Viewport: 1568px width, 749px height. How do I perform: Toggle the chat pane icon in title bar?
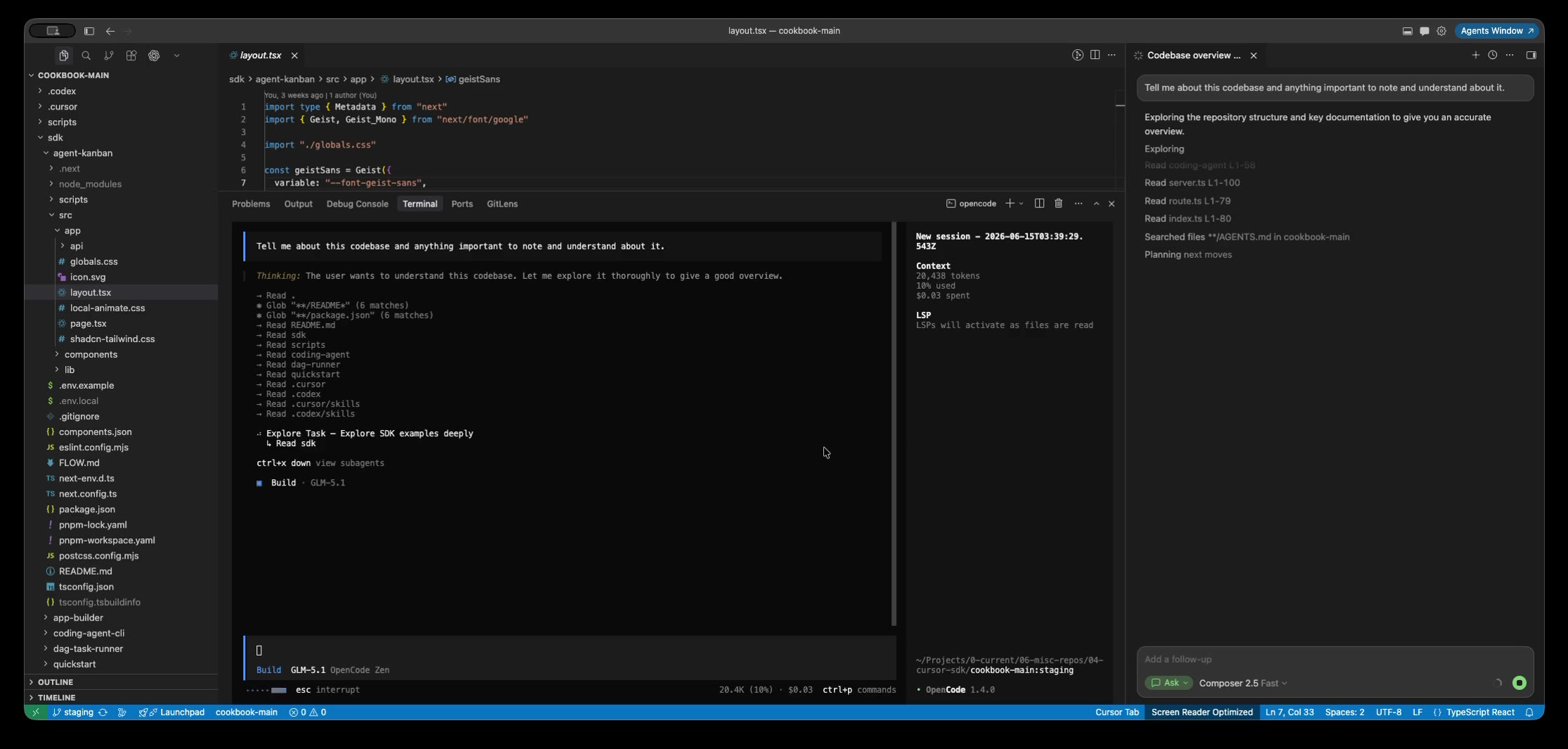[1424, 31]
